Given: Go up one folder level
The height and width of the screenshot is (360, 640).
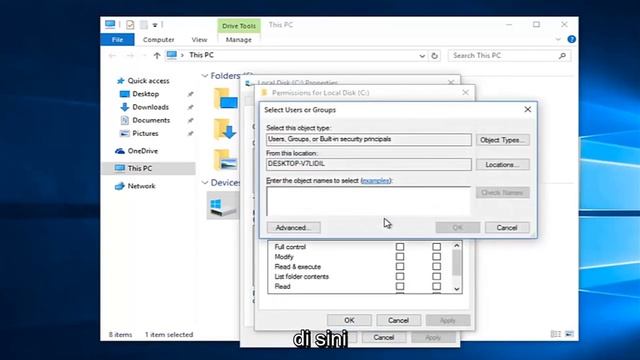Looking at the screenshot, I should [157, 56].
